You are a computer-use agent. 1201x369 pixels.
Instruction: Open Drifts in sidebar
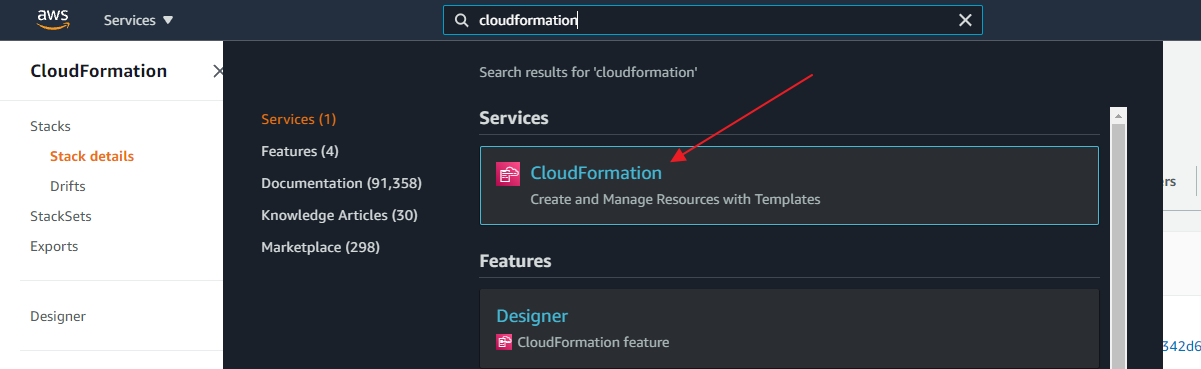(x=68, y=186)
